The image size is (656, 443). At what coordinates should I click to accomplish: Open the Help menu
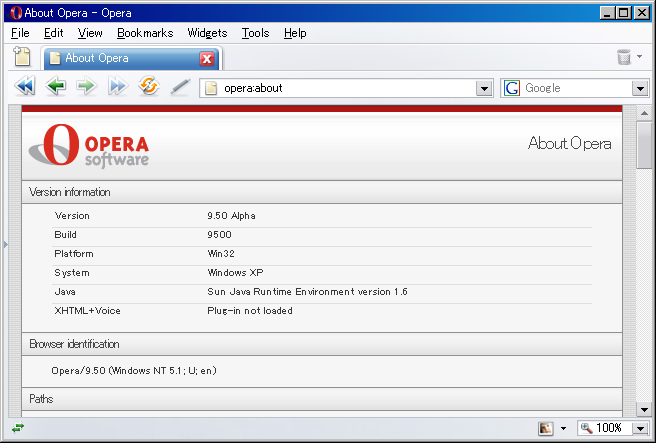point(295,33)
